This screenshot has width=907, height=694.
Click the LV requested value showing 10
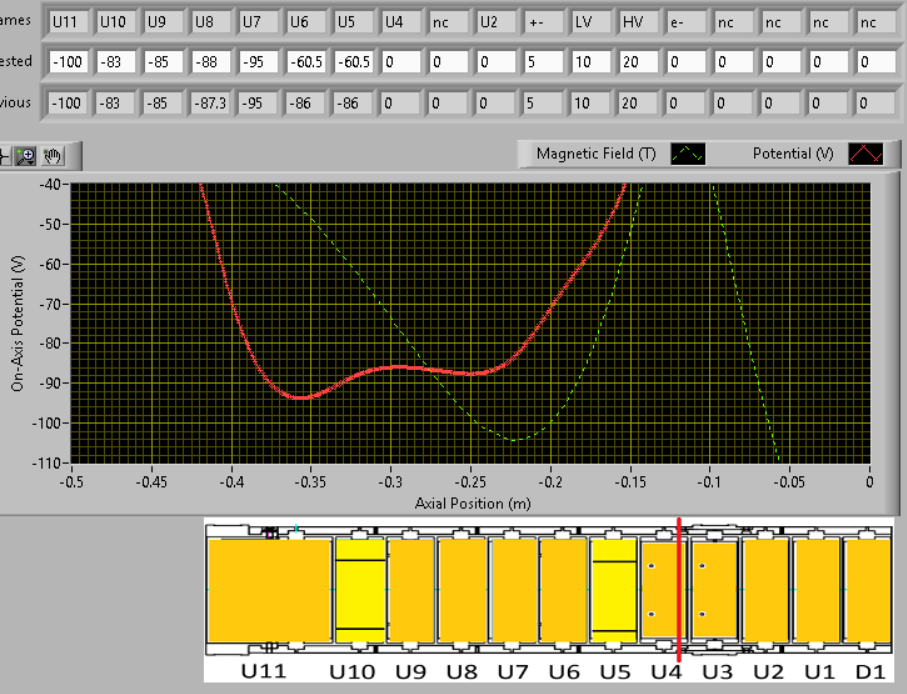[591, 62]
